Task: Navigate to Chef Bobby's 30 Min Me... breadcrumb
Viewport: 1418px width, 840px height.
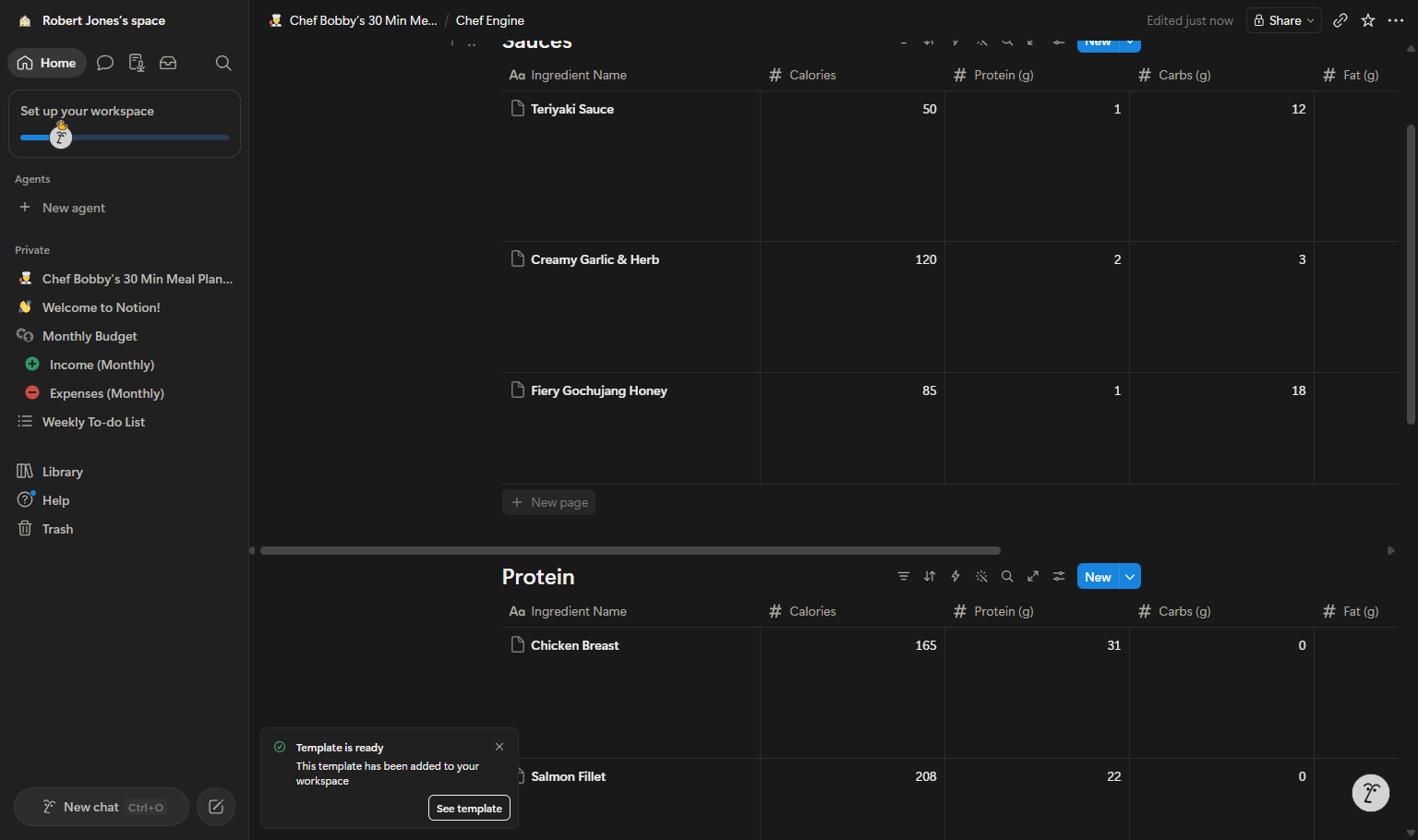Action: click(353, 20)
